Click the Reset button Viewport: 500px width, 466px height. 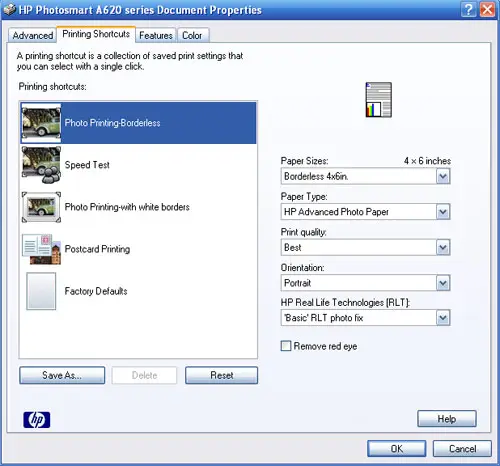[x=222, y=375]
